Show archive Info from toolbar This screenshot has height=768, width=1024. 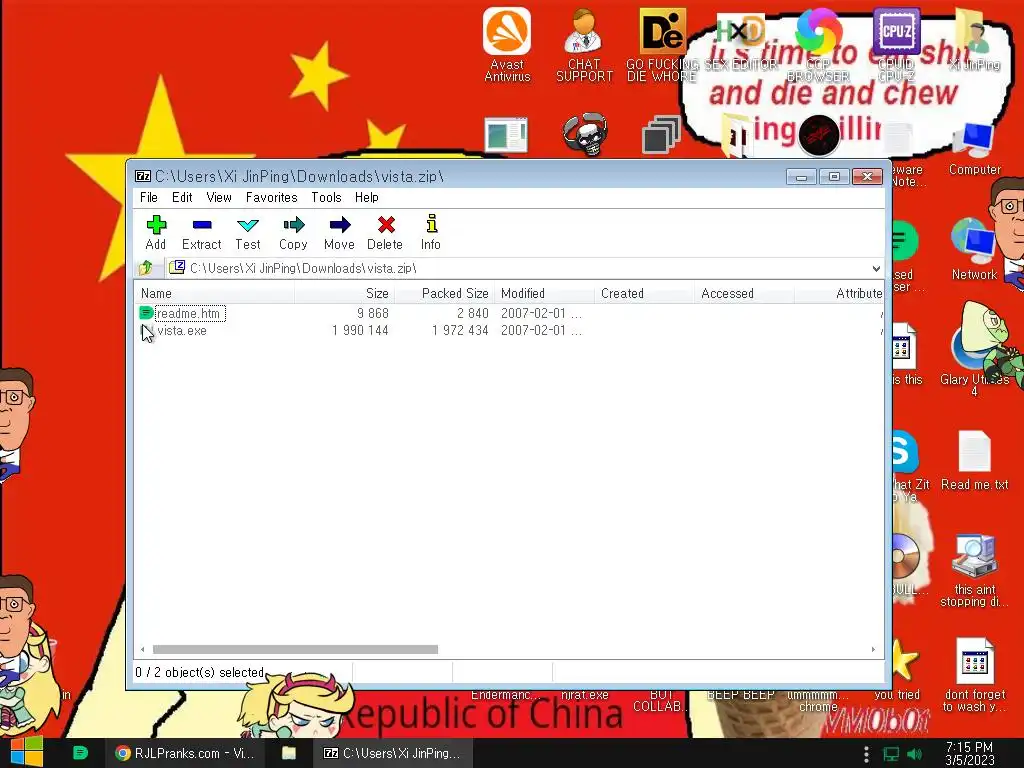[x=430, y=232]
